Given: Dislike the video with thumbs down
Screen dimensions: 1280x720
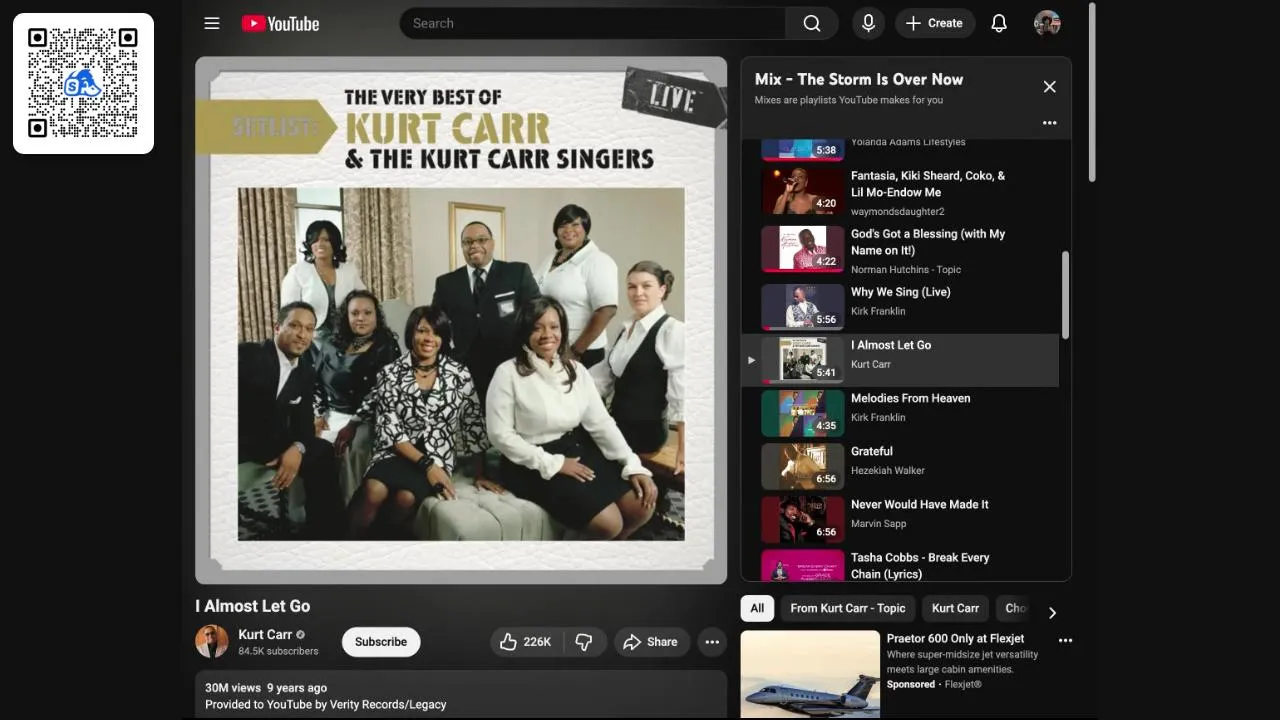Looking at the screenshot, I should (x=585, y=642).
